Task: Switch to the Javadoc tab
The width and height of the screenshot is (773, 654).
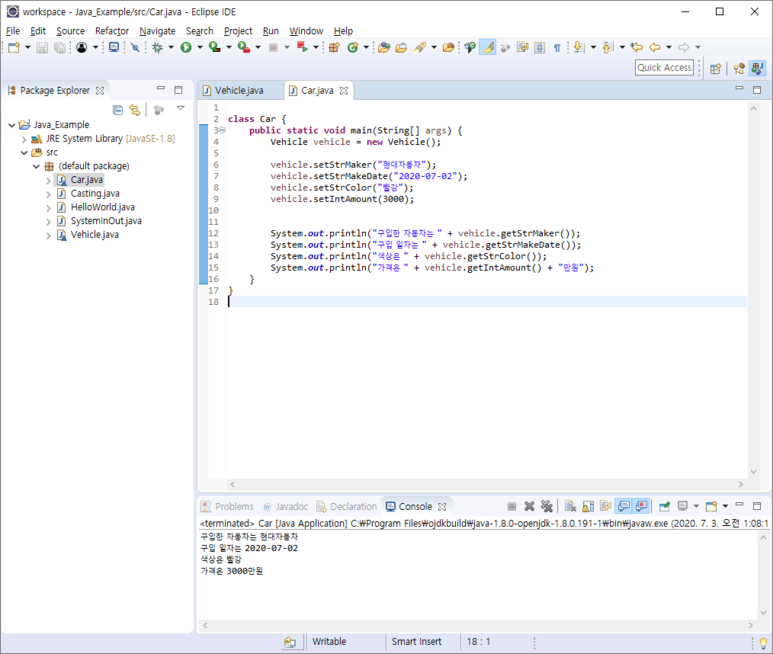Action: click(x=285, y=507)
